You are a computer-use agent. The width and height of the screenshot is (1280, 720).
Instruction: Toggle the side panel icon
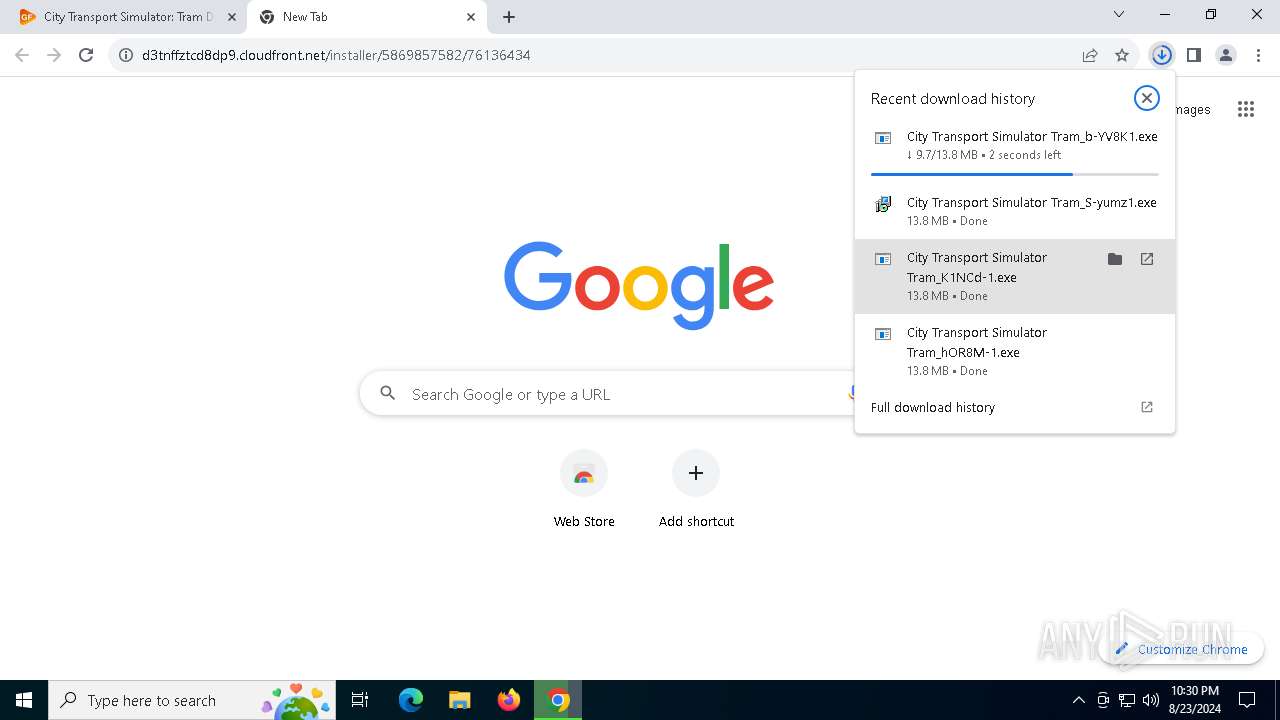coord(1193,55)
